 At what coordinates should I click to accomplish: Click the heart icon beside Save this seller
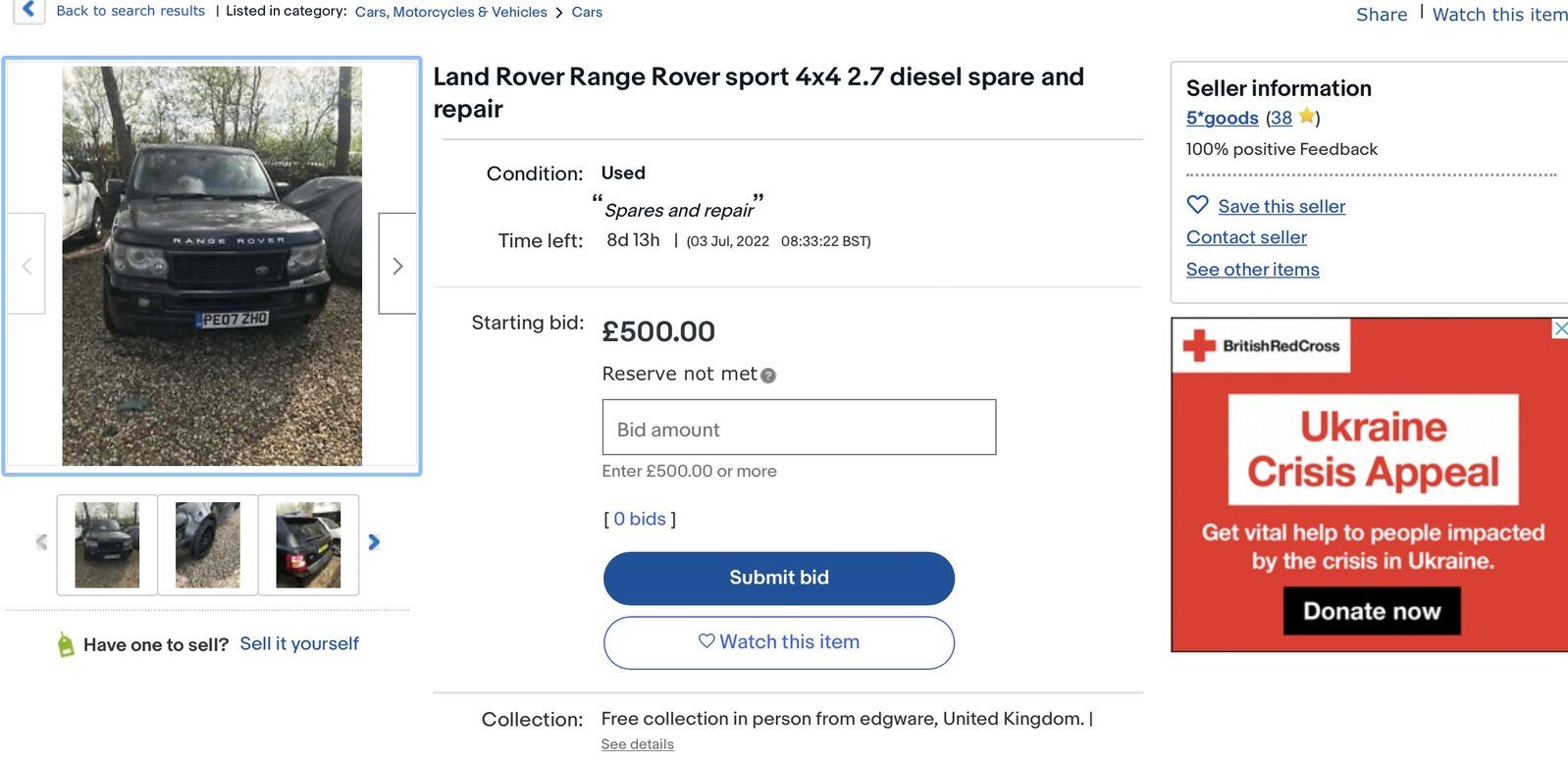pos(1197,205)
